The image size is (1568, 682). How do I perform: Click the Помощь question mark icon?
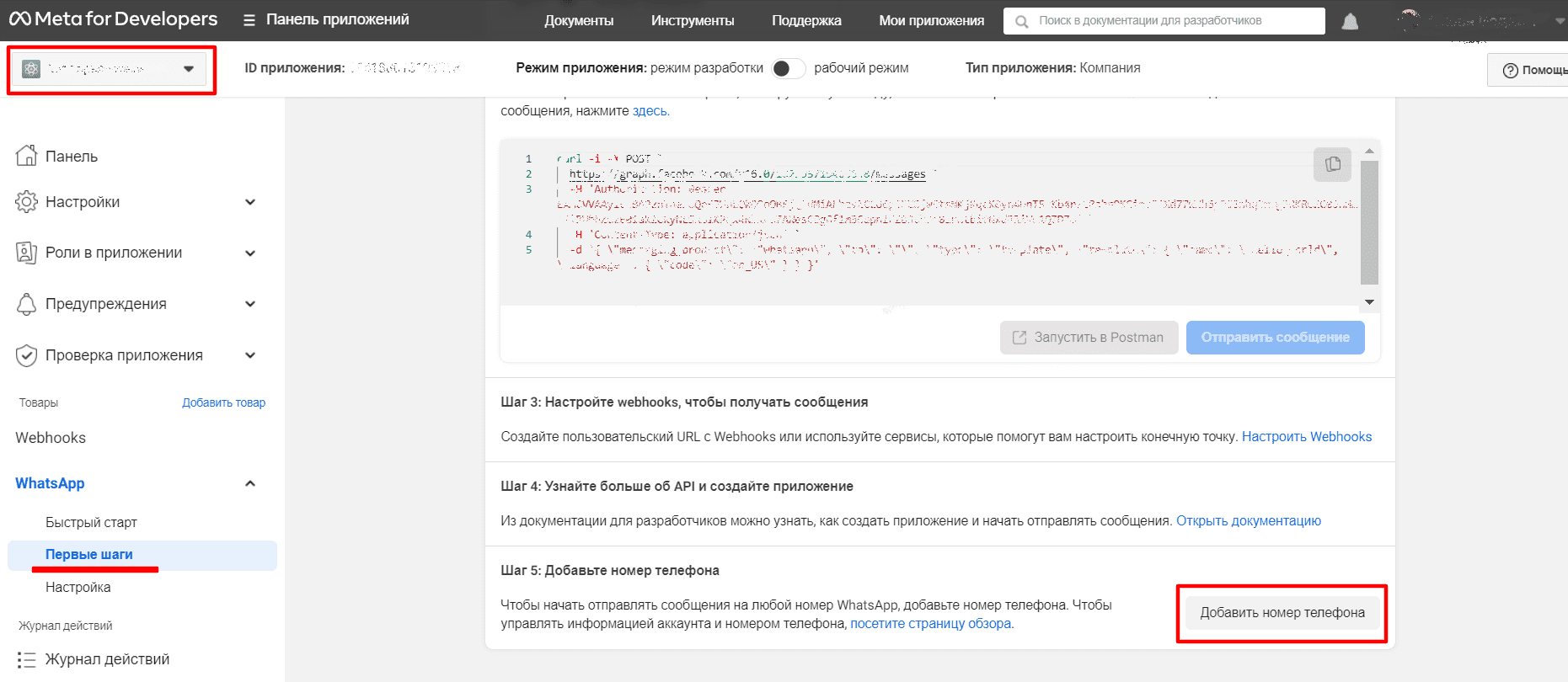1511,70
